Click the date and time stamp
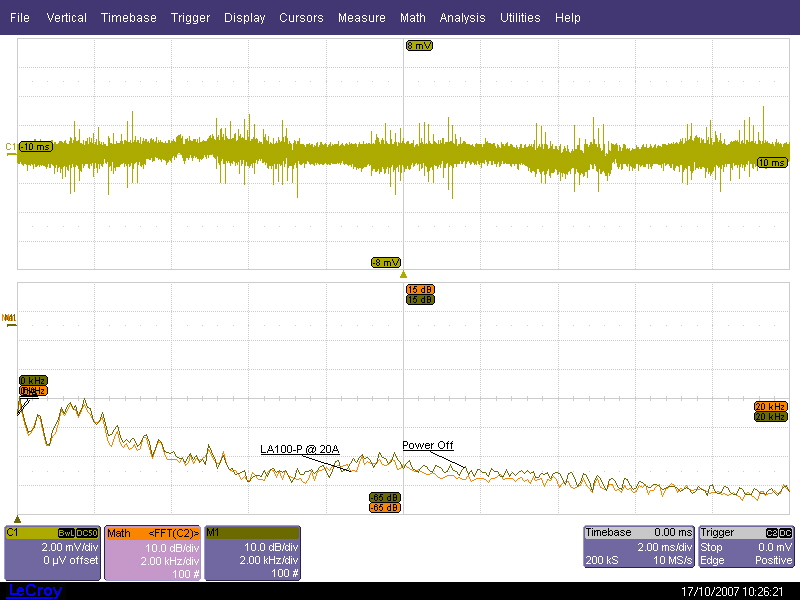This screenshot has width=800, height=600. click(x=732, y=592)
